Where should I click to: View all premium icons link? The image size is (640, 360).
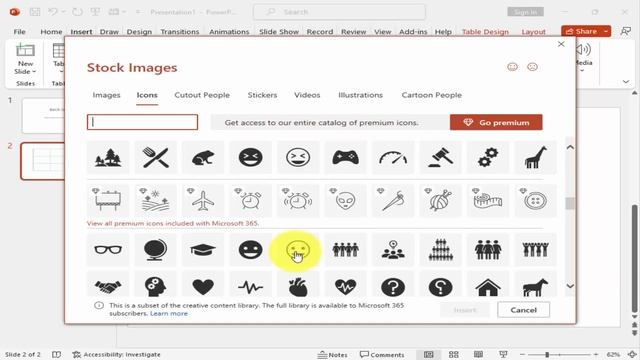point(173,223)
